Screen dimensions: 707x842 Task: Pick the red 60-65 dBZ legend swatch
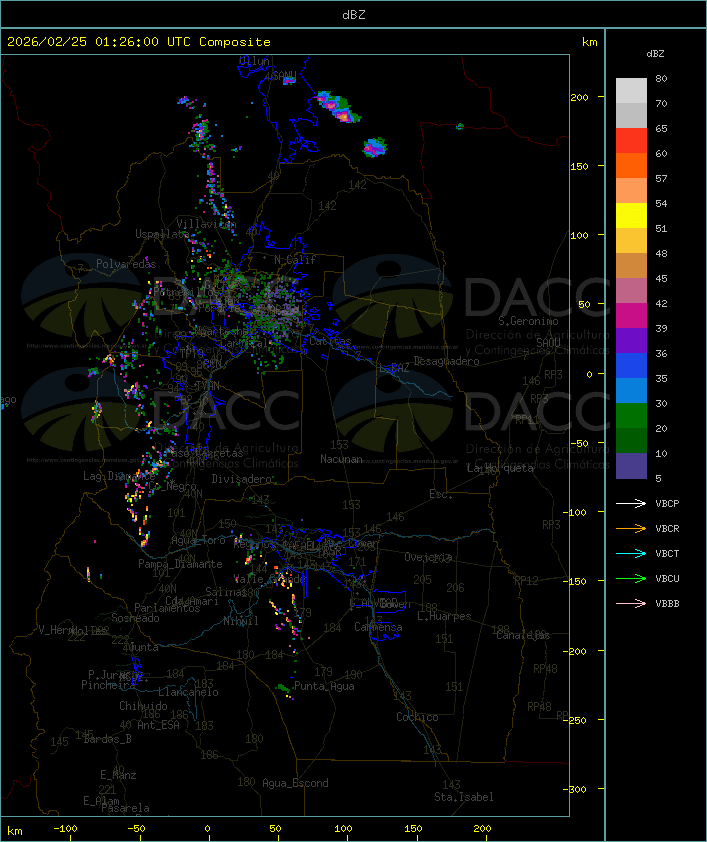pos(631,141)
